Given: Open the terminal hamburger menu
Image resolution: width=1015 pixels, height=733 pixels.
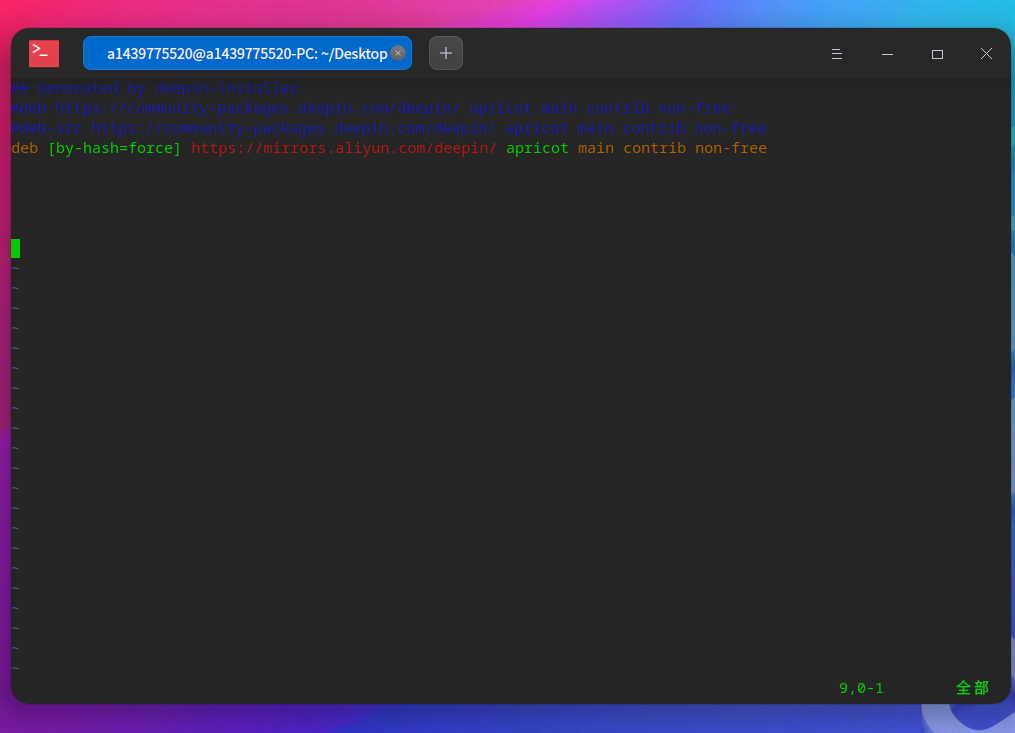Looking at the screenshot, I should tap(836, 54).
